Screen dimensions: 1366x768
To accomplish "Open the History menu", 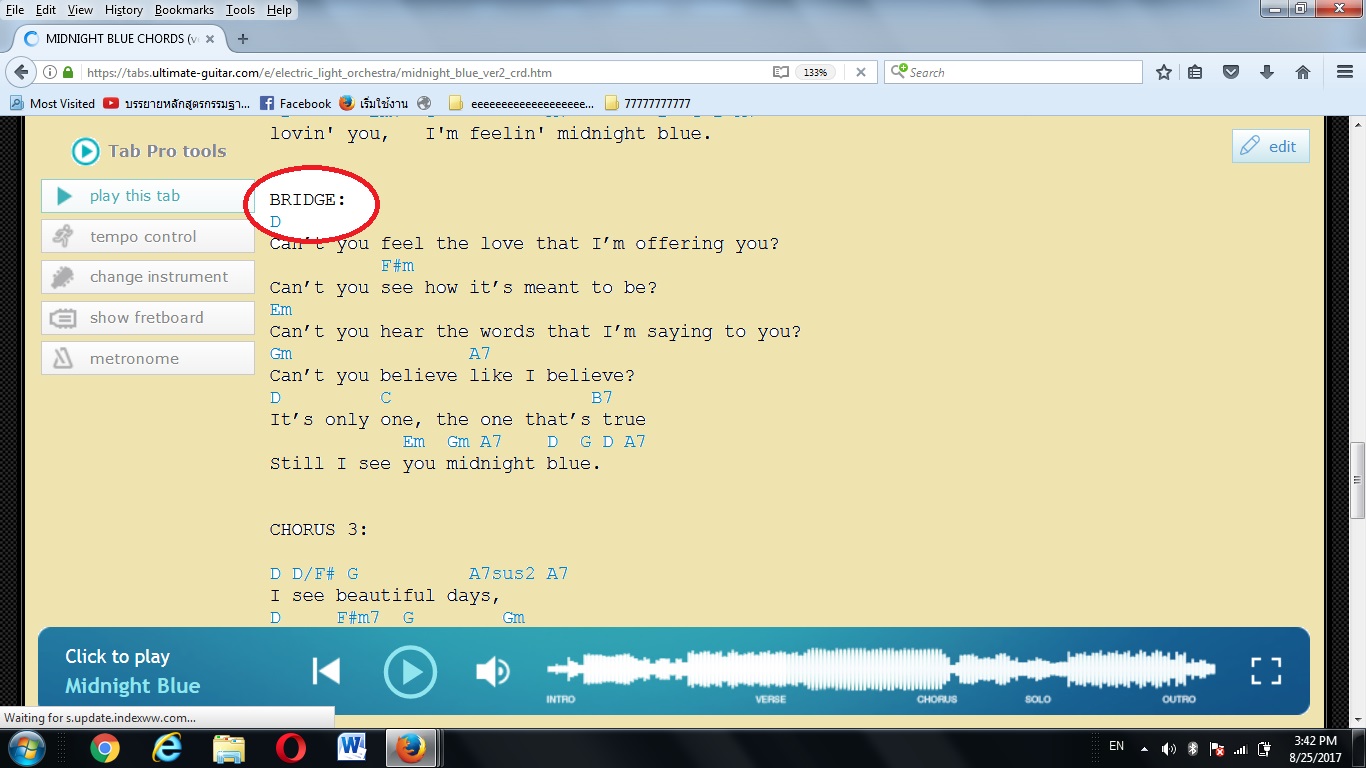I will 124,10.
